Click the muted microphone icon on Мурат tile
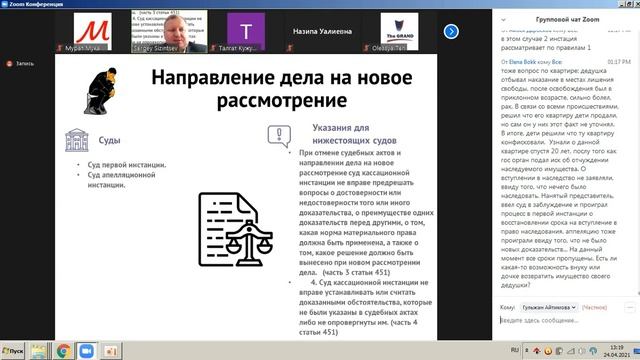Screen dimensions: 640x360 tap(60, 48)
